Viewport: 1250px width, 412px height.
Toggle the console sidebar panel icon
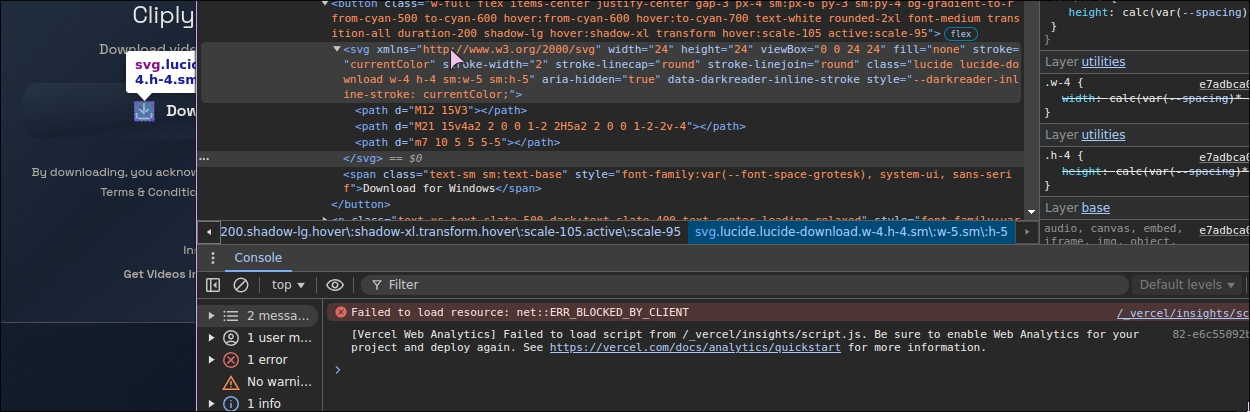pos(213,285)
